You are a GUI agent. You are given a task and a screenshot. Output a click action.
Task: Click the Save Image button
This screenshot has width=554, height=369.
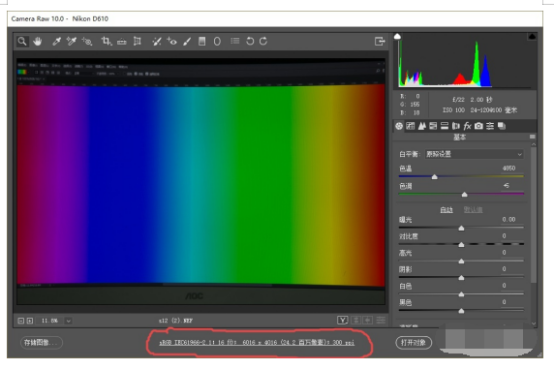click(41, 342)
